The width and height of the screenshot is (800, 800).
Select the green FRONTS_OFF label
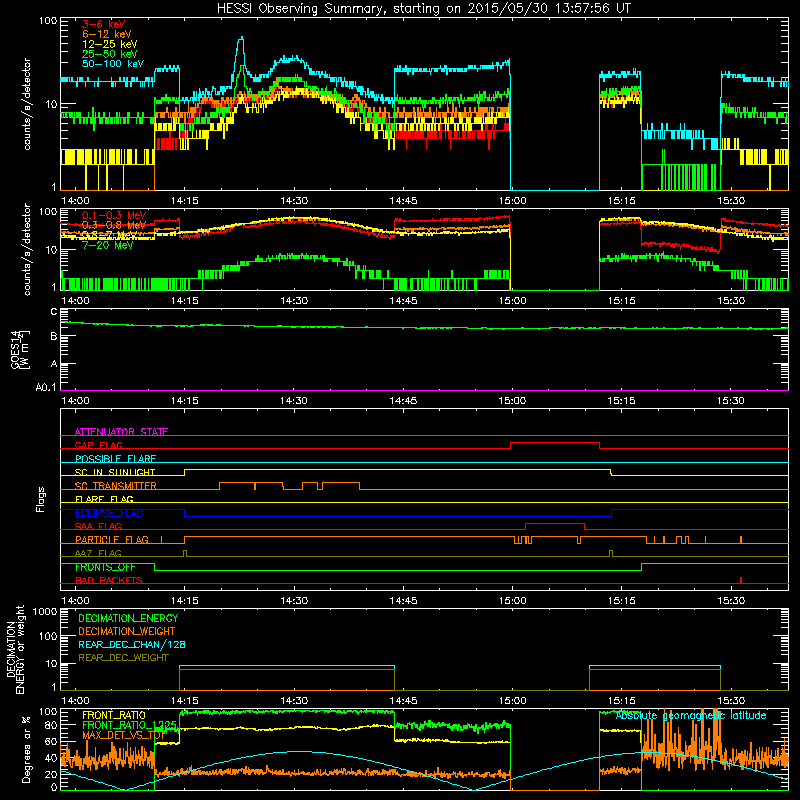[x=105, y=567]
